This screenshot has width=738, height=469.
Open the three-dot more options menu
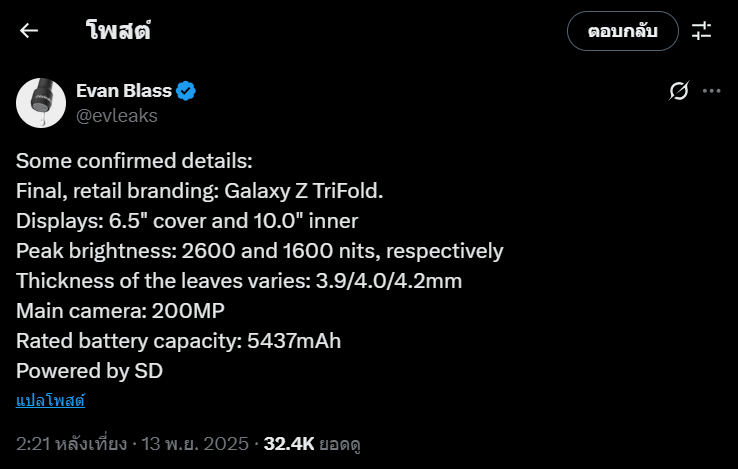712,91
